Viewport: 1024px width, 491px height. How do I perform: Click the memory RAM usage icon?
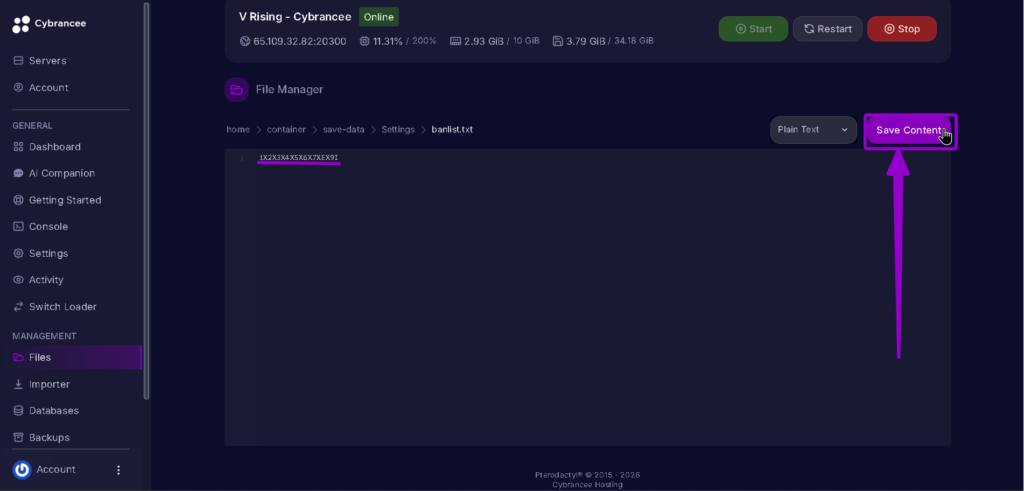click(455, 41)
